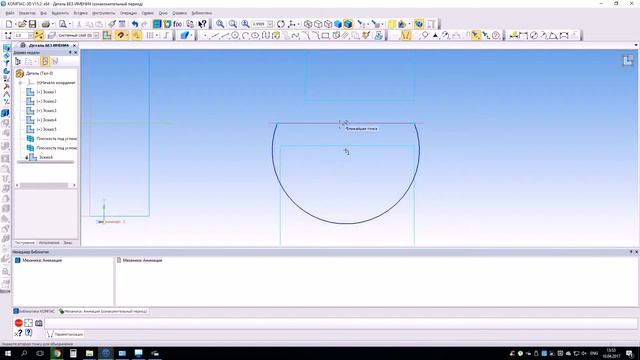The image size is (640, 360).
Task: Choose the angular dimension triangle tool
Action: 553,36
